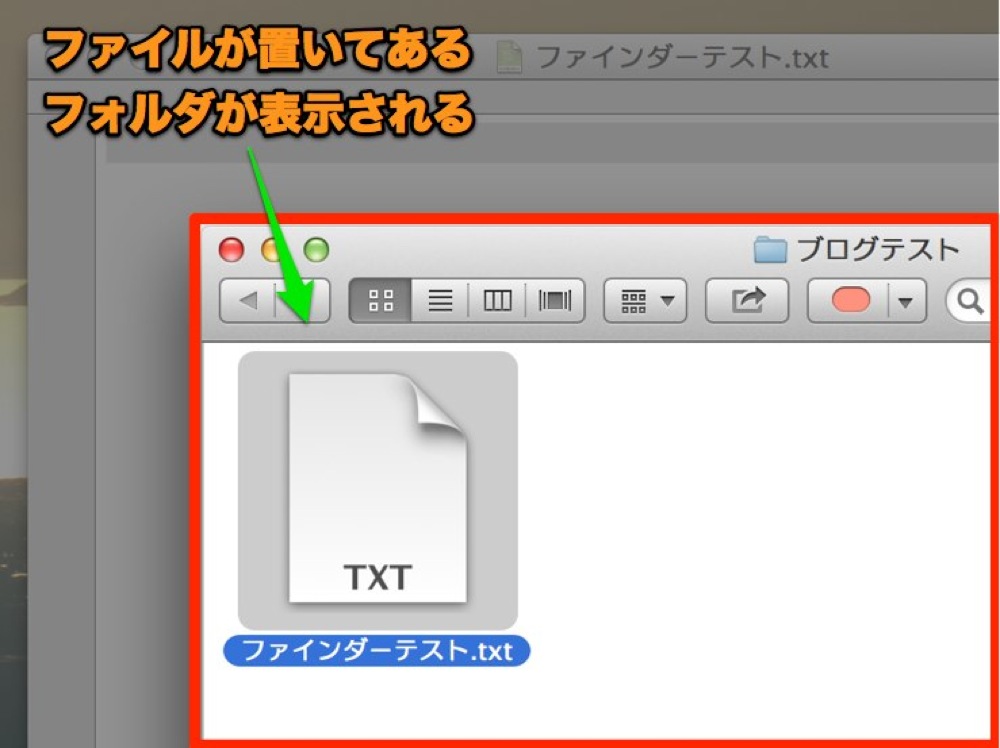Click the red tag label button
Screen dimensions: 1000x748
point(849,300)
